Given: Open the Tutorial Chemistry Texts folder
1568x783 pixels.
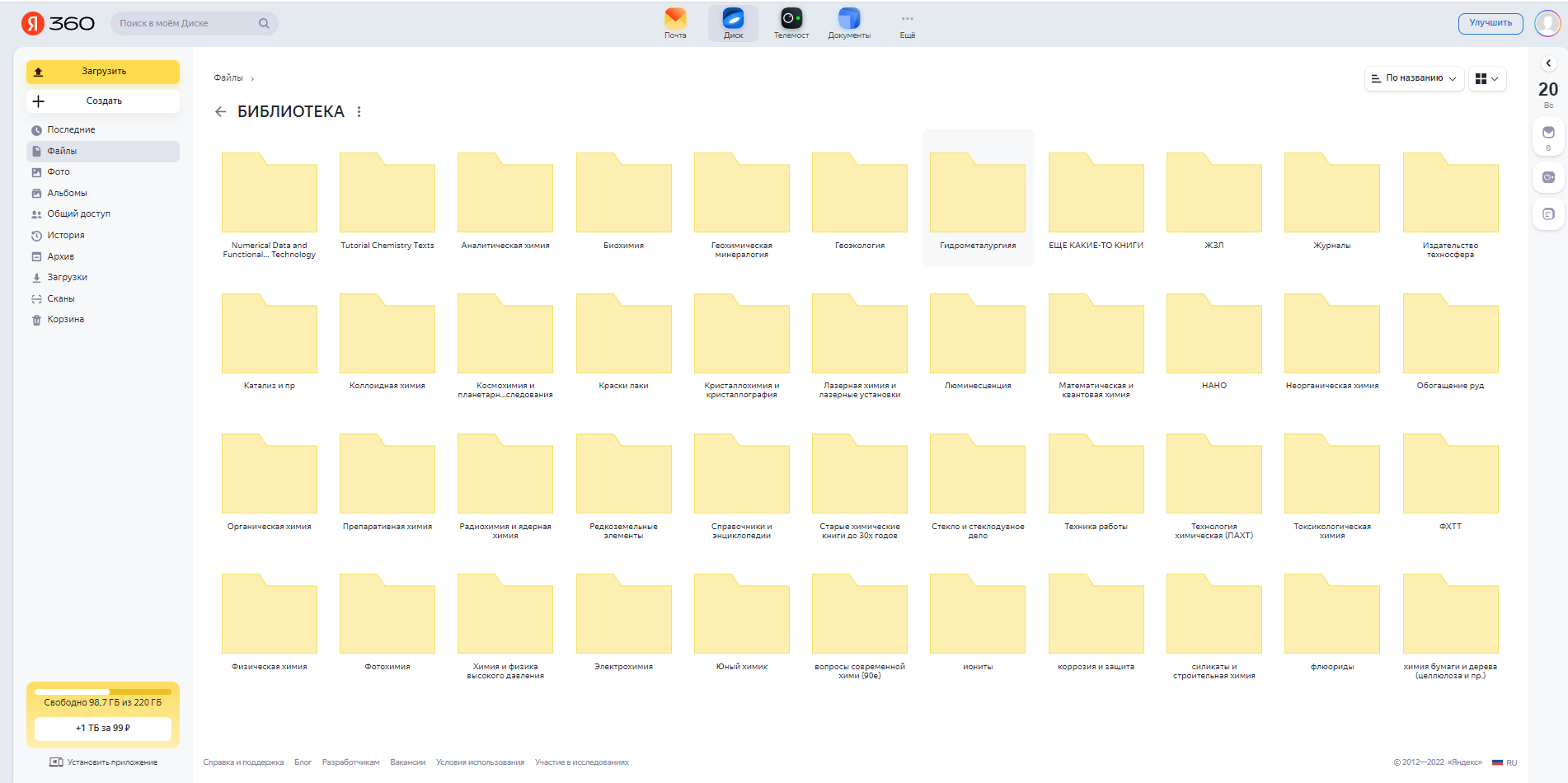Looking at the screenshot, I should [387, 200].
